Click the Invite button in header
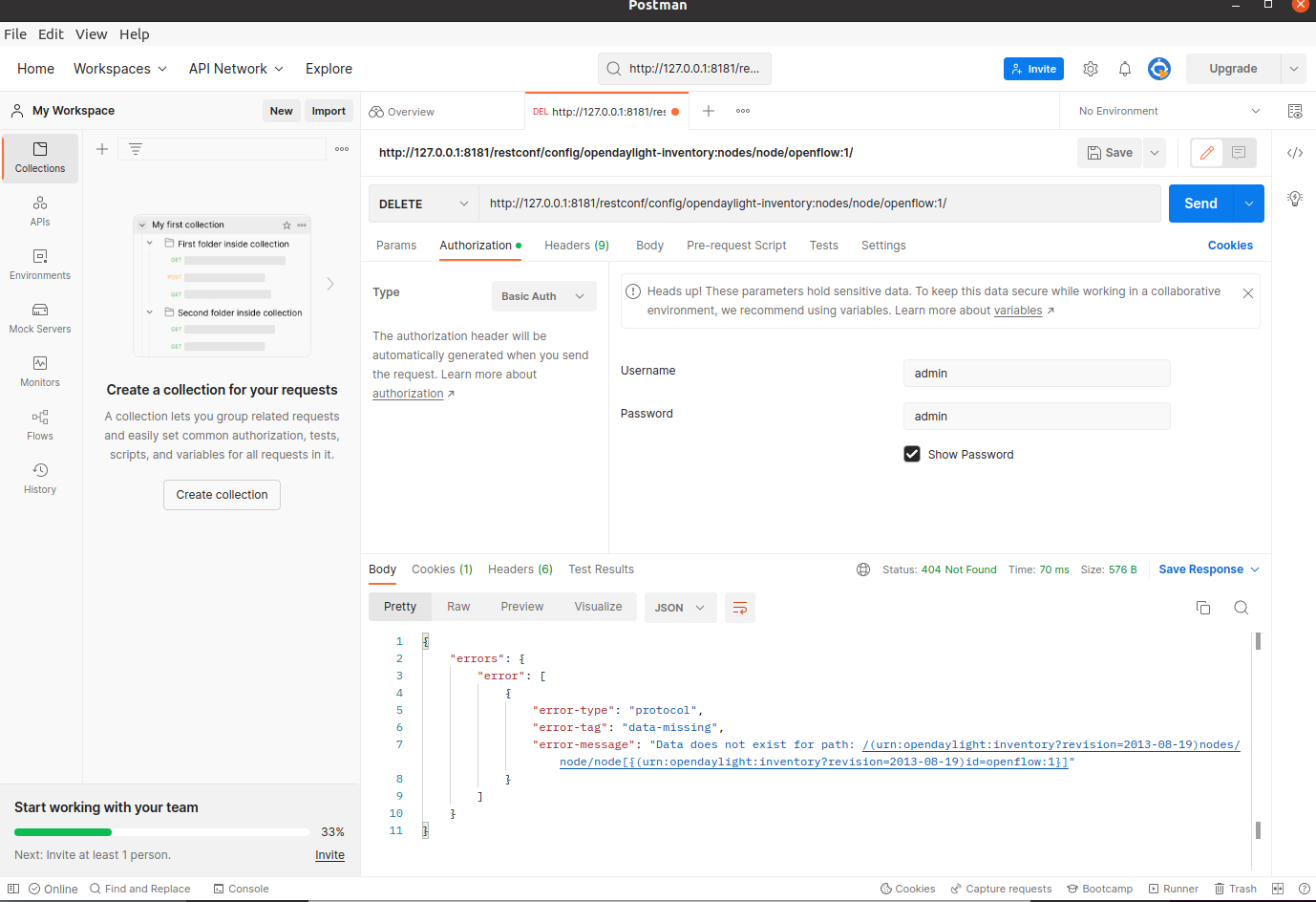Viewport: 1316px width, 902px height. [1033, 69]
